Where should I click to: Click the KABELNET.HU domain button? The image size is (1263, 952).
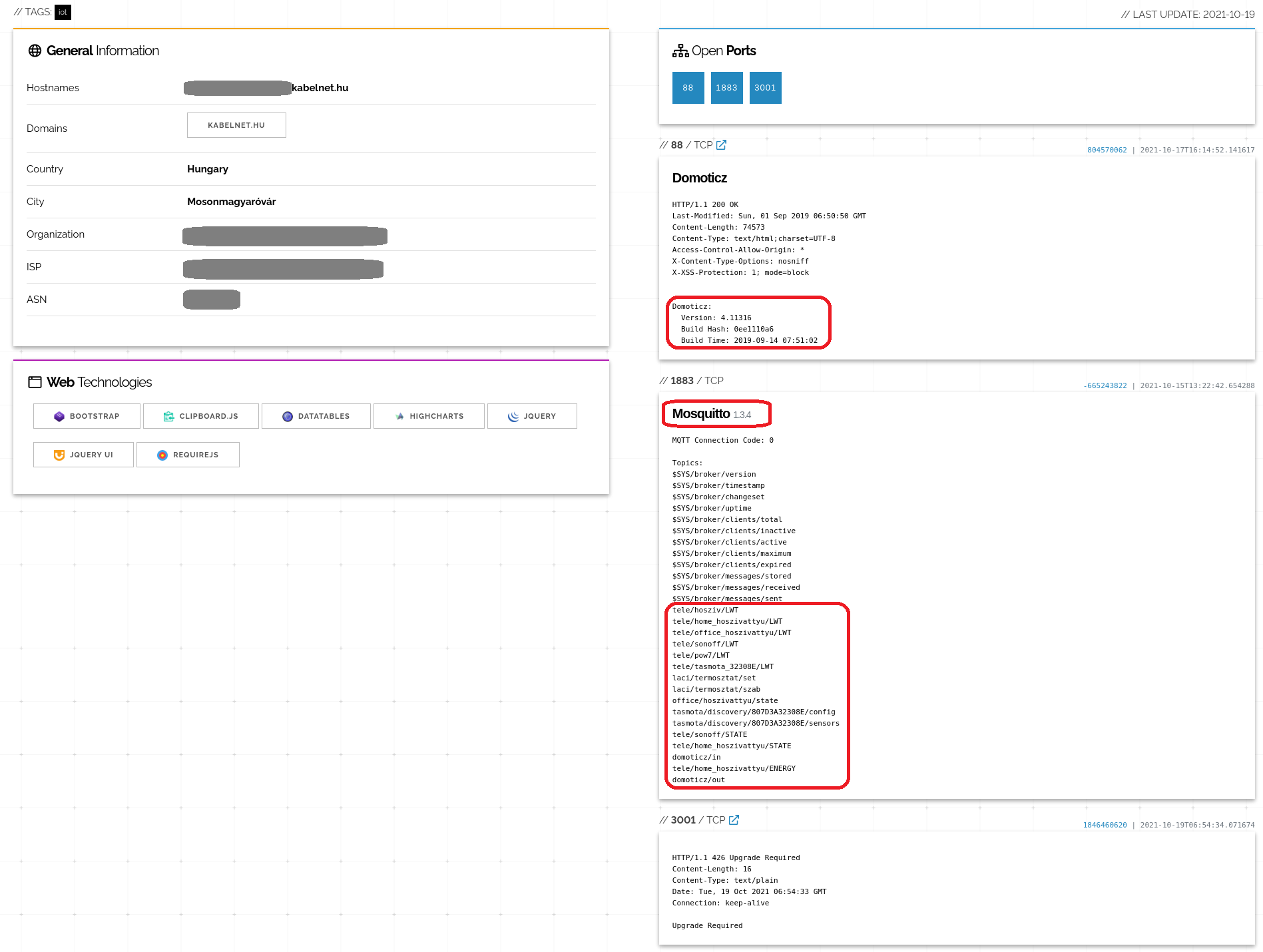pyautogui.click(x=236, y=125)
